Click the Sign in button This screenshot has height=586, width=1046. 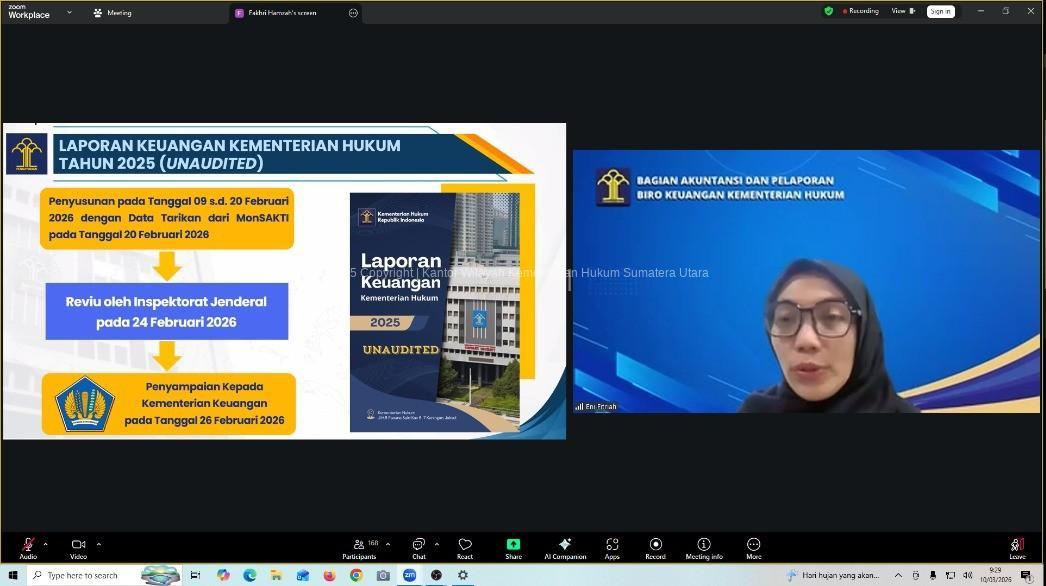tap(940, 12)
